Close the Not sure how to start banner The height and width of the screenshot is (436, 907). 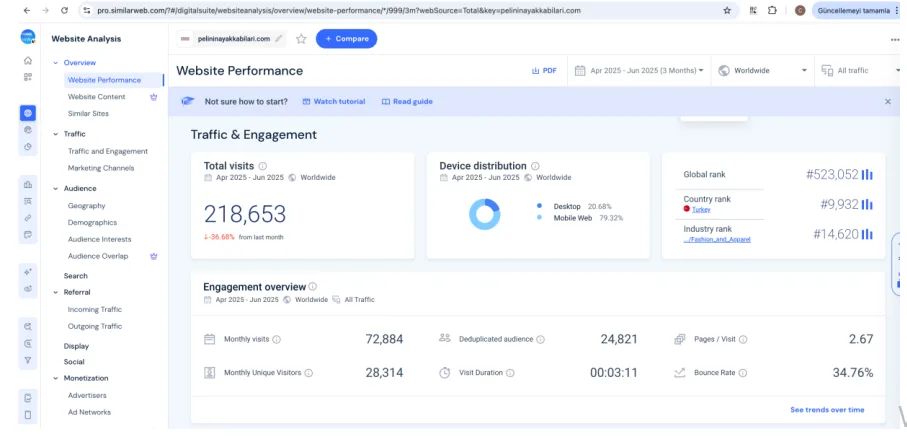click(x=888, y=101)
